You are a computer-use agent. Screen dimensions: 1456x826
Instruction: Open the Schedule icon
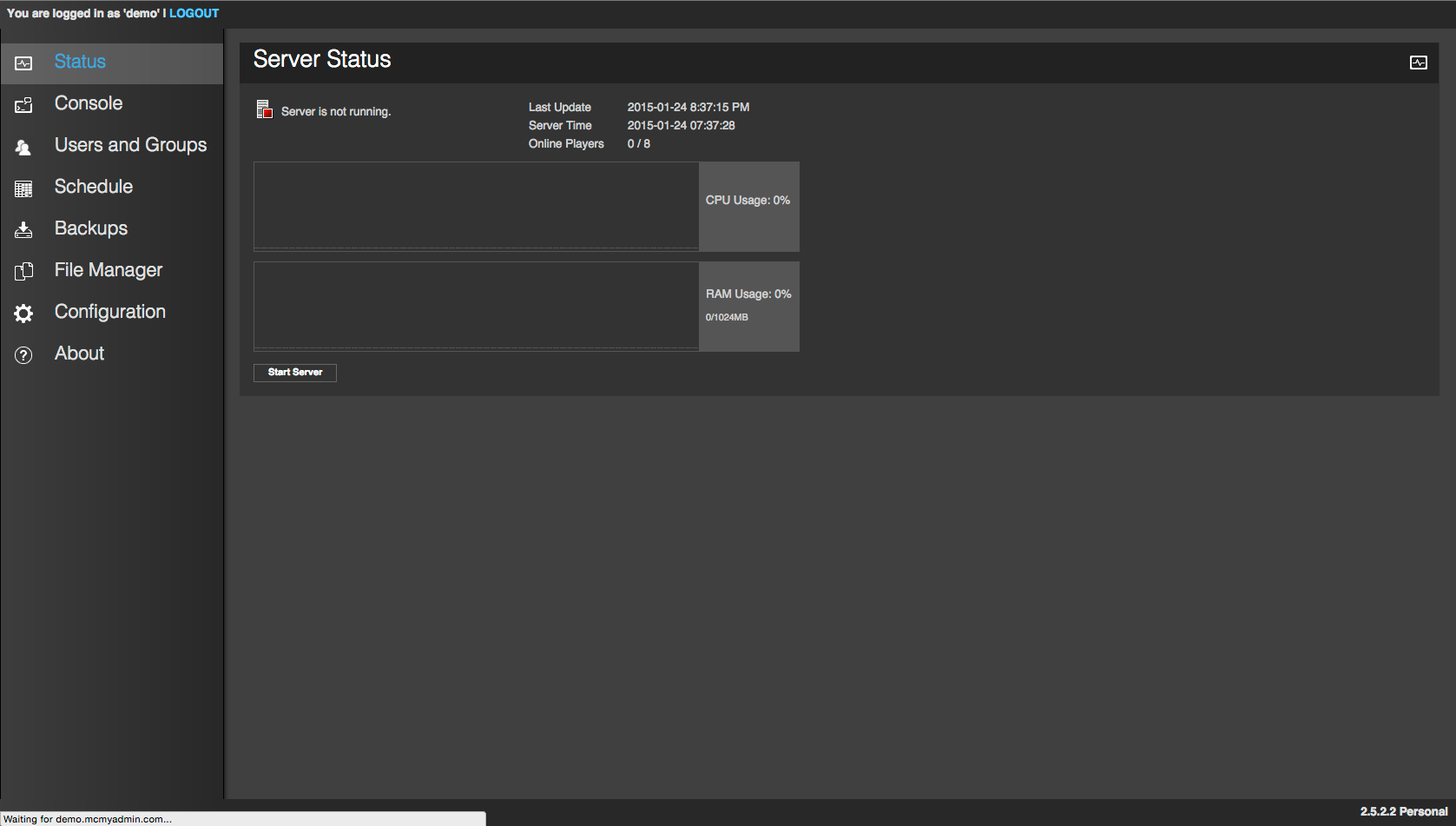23,187
